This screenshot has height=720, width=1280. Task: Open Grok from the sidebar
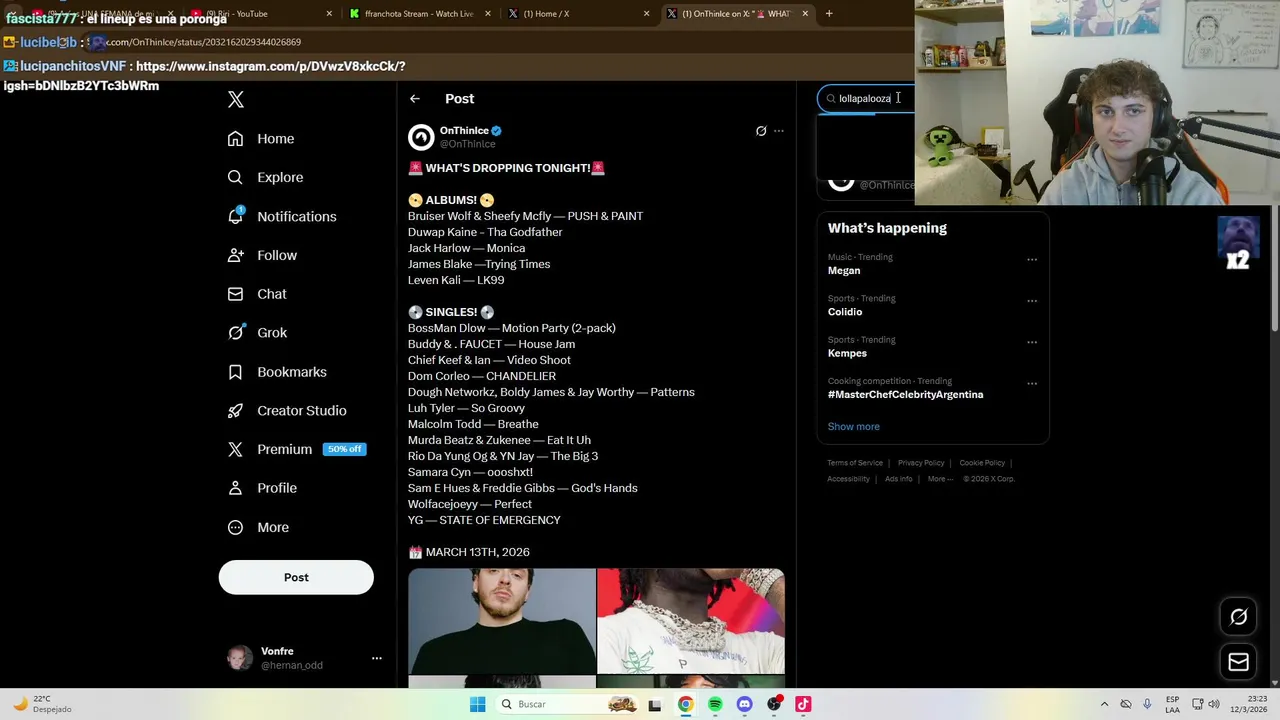coord(257,333)
